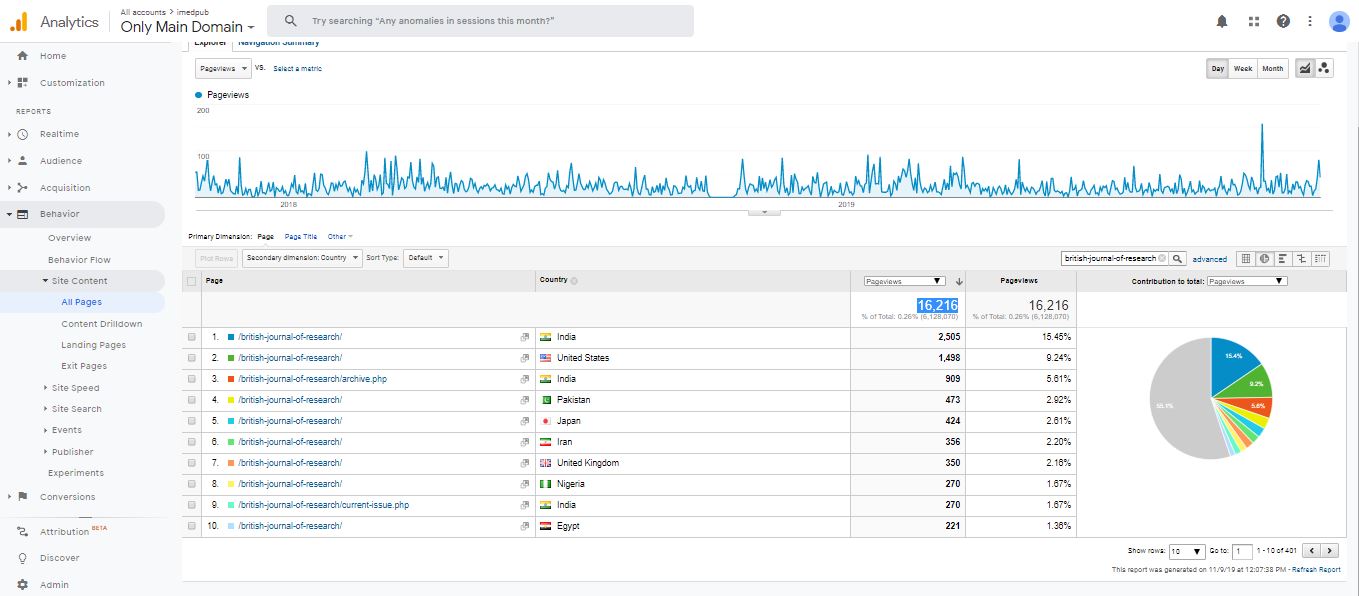Switch to motion chart view icon
Screen dimensions: 1359x596
pos(1325,69)
